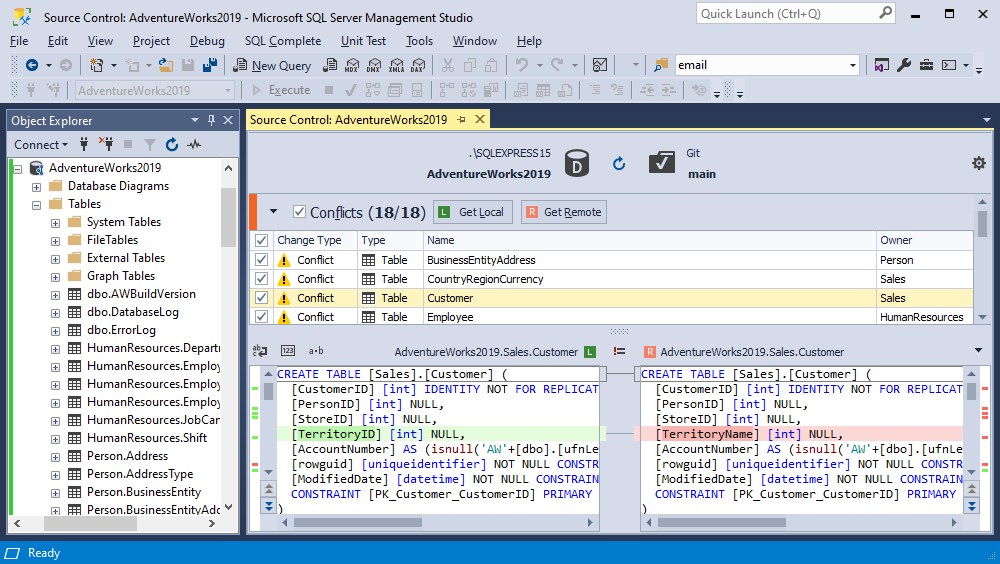
Task: Click the Source Control refresh icon
Action: tap(619, 164)
